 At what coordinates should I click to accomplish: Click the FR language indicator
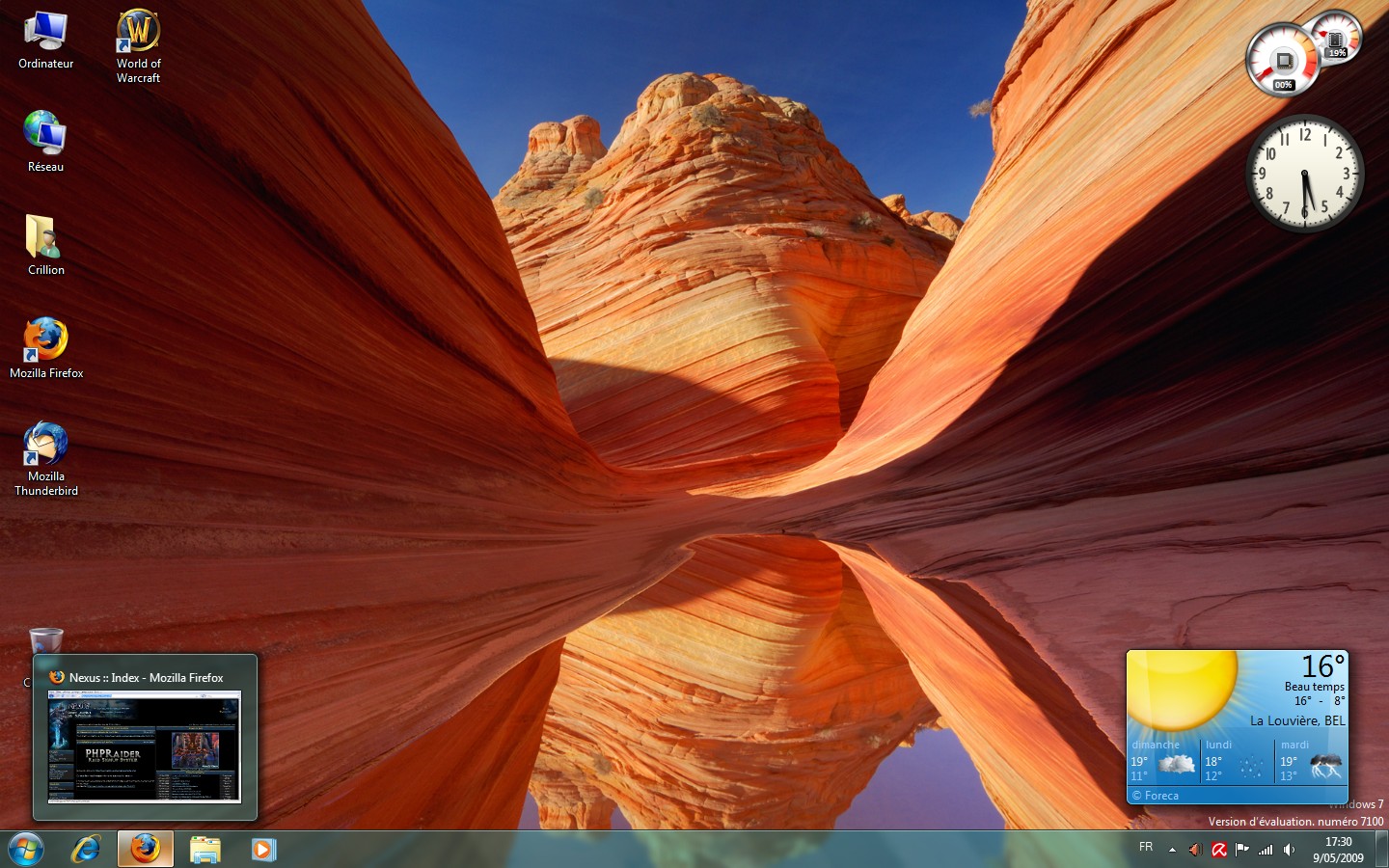point(1146,848)
